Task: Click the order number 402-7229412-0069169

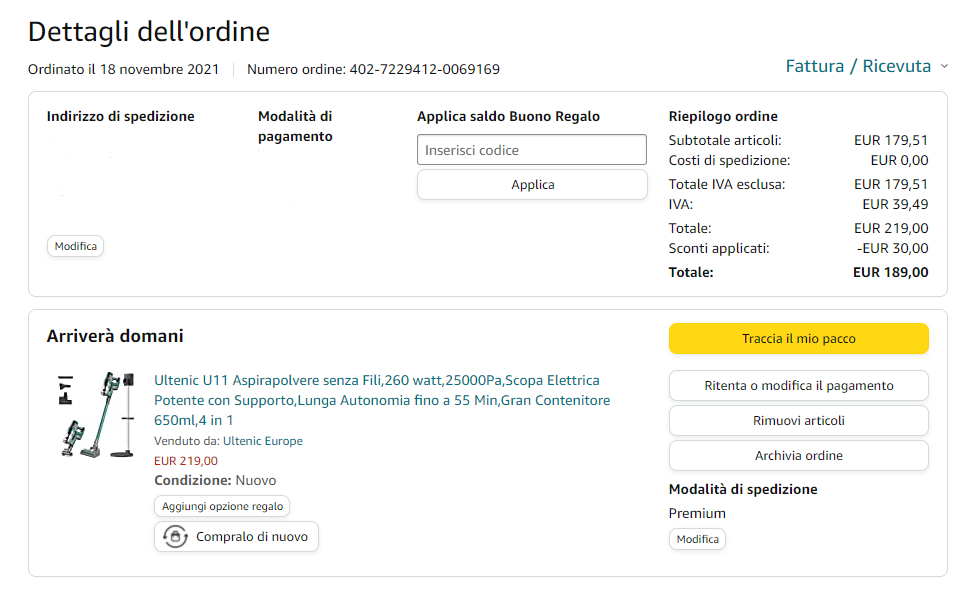Action: (x=424, y=69)
